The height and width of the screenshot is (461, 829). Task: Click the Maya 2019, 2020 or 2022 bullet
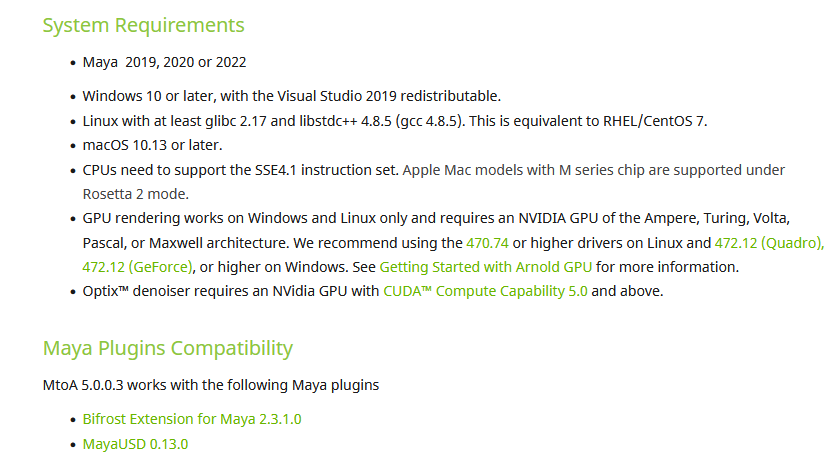pyautogui.click(x=164, y=62)
